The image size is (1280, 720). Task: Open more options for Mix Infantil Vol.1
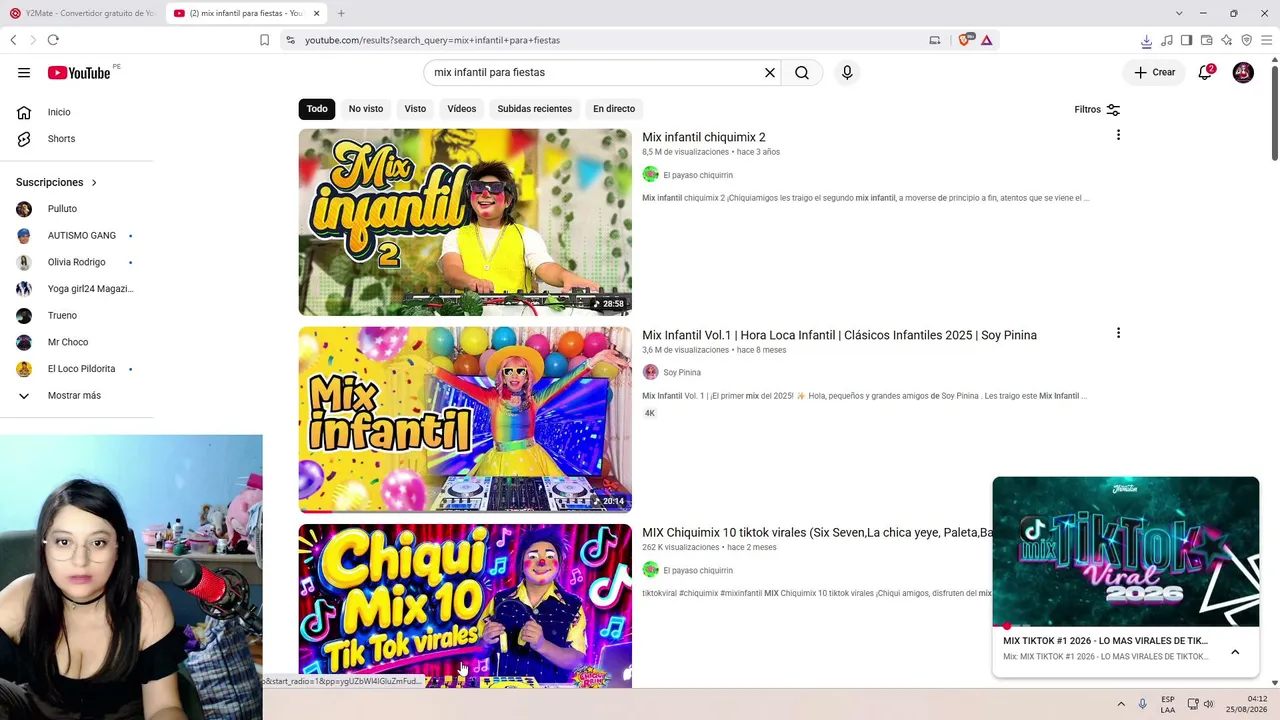click(1118, 333)
